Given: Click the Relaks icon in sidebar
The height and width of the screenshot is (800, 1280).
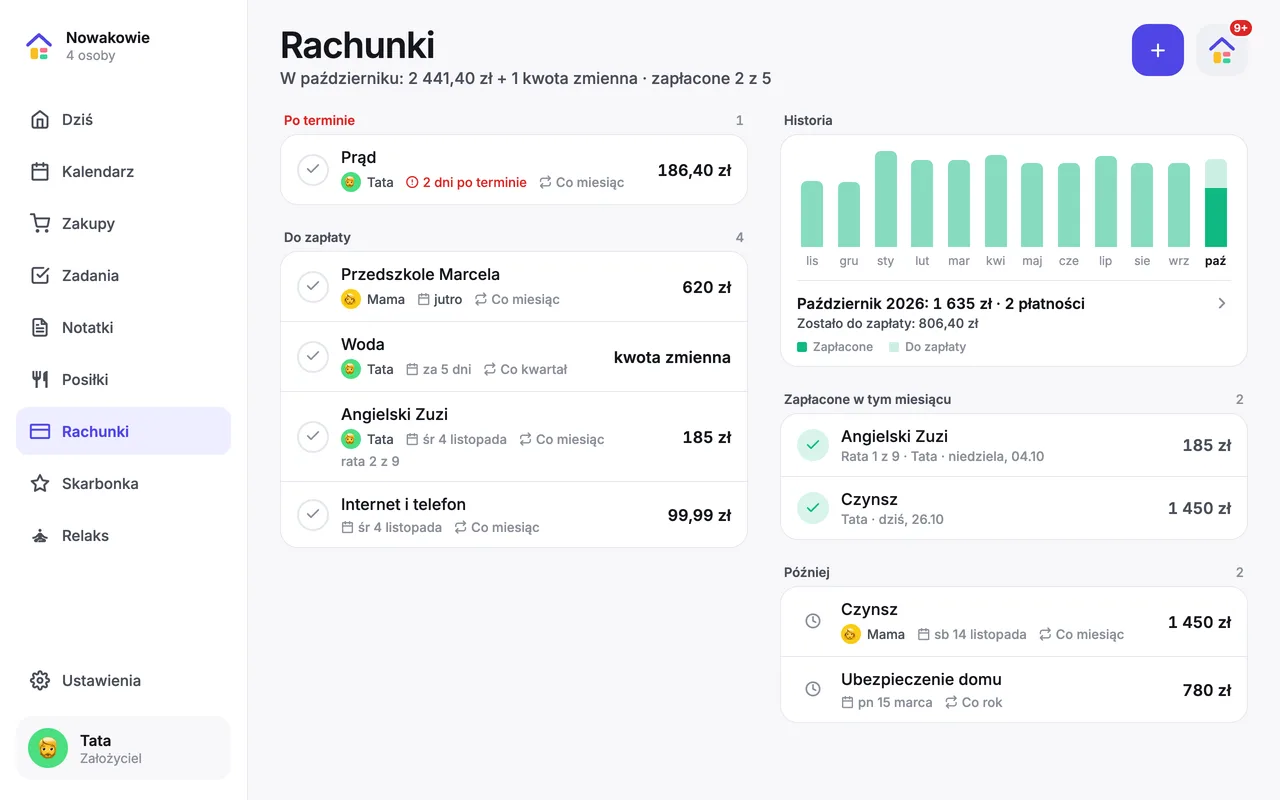Looking at the screenshot, I should 40,536.
